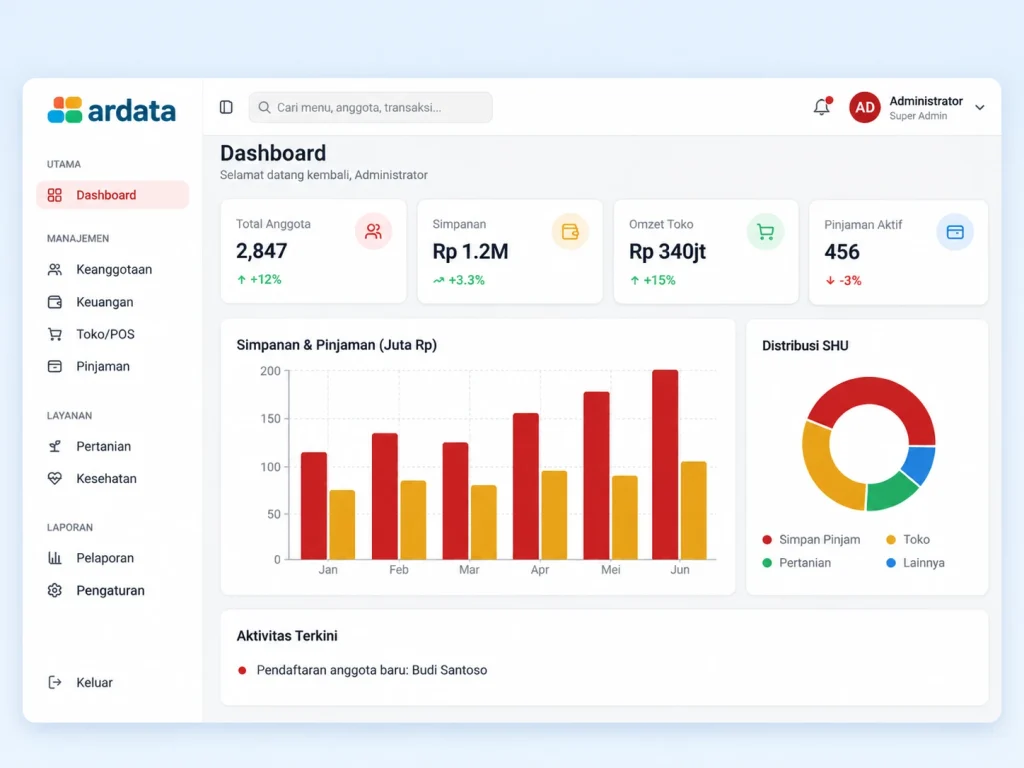The width and height of the screenshot is (1024, 768).
Task: Focus the Cari menu search field
Action: (370, 107)
